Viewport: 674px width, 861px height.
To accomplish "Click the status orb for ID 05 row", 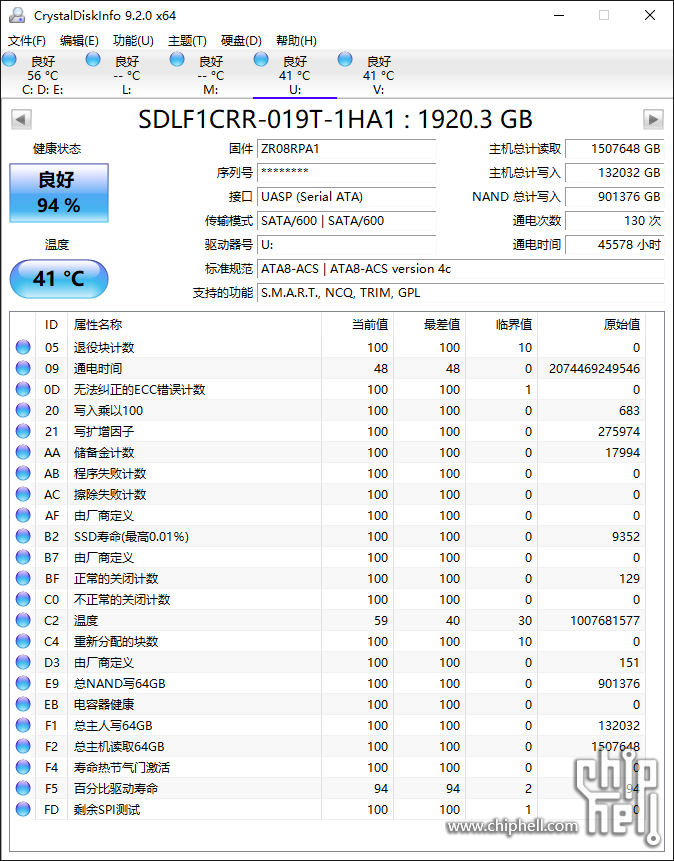I will click(x=23, y=347).
